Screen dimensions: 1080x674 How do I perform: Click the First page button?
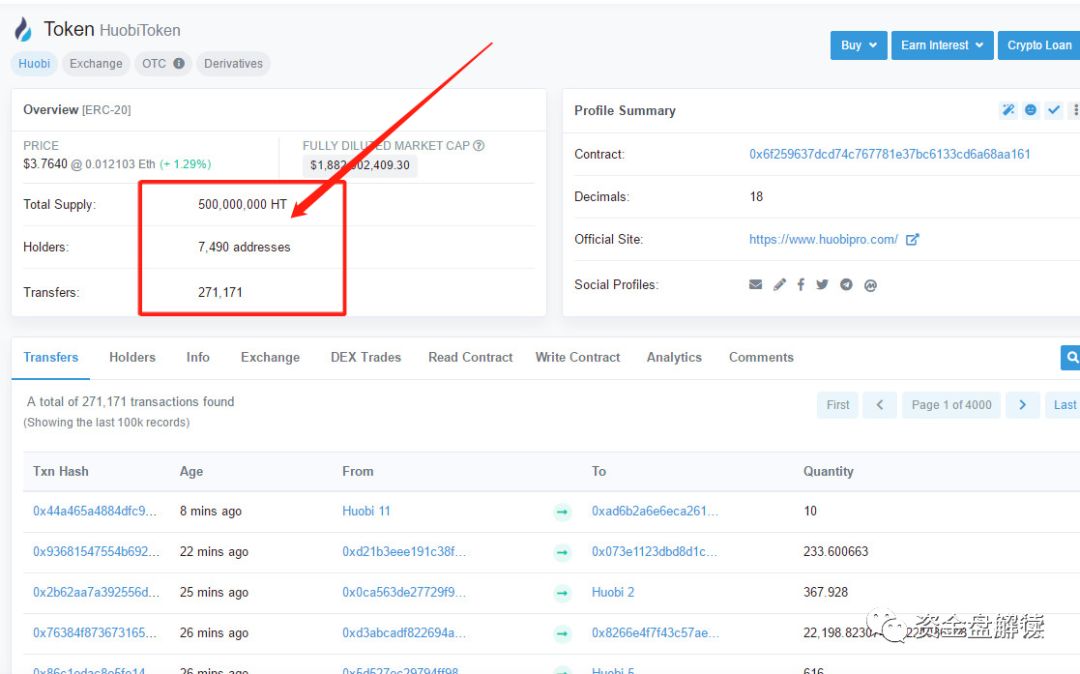tap(838, 405)
